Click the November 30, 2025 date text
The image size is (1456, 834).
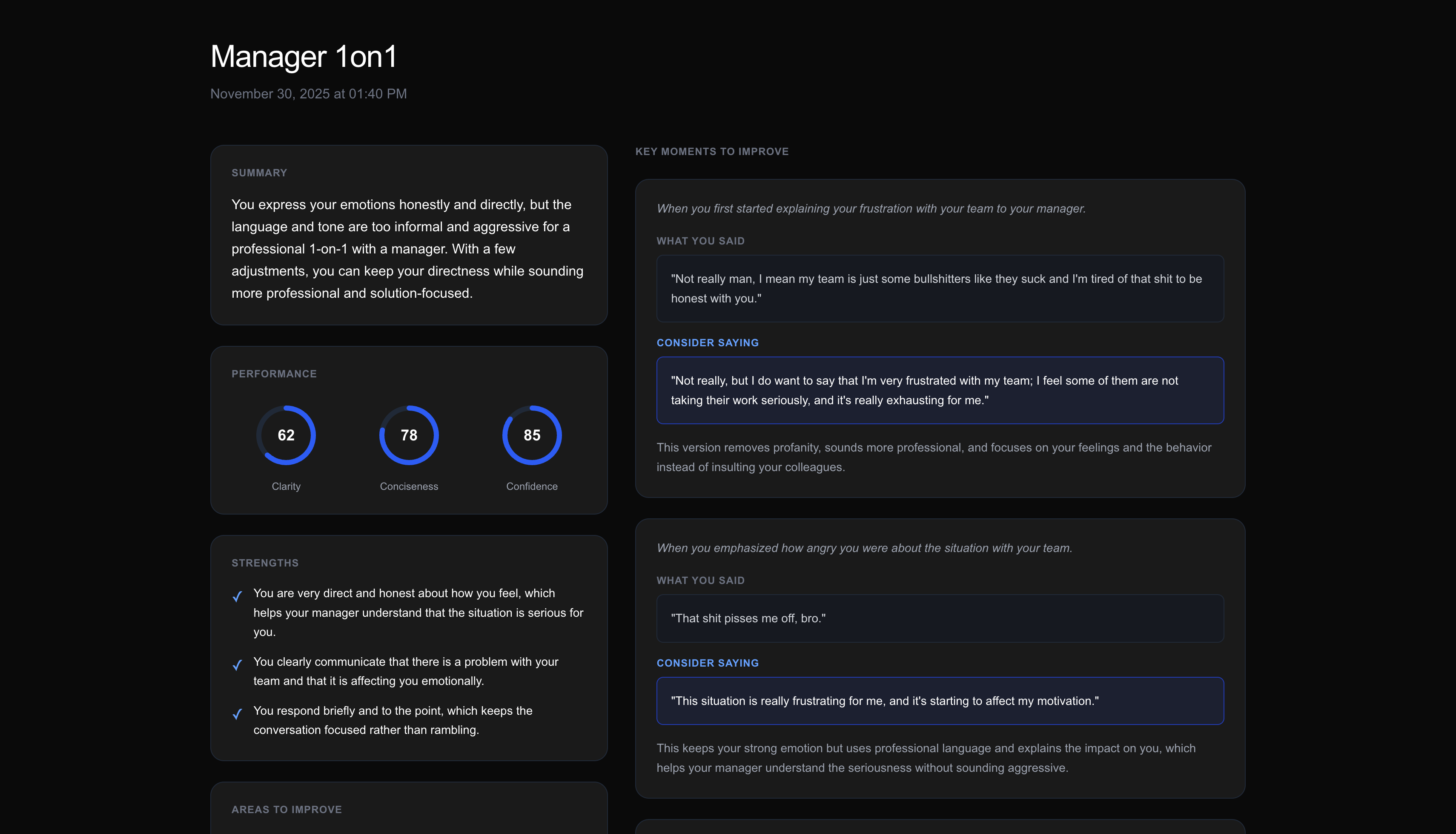(309, 94)
